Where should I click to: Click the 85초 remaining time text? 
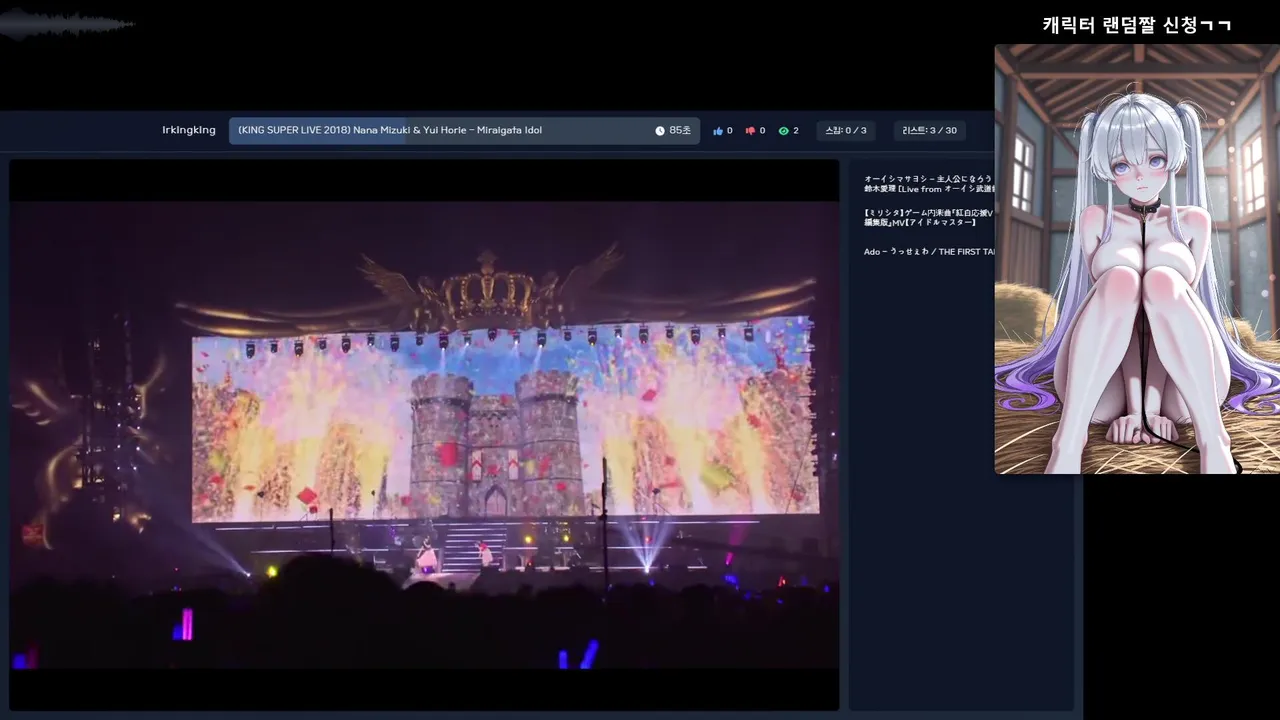pyautogui.click(x=680, y=131)
